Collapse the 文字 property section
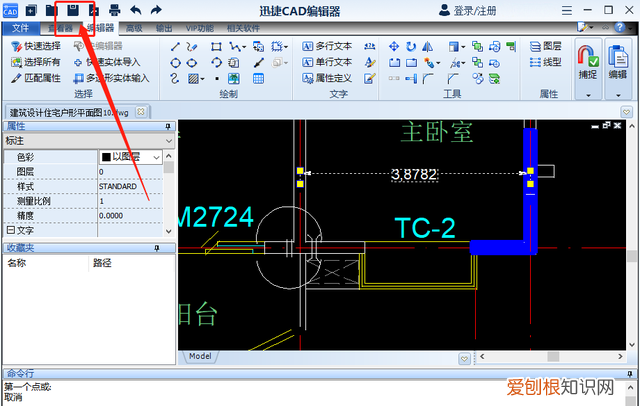Viewport: 640px width, 406px height. coord(10,230)
